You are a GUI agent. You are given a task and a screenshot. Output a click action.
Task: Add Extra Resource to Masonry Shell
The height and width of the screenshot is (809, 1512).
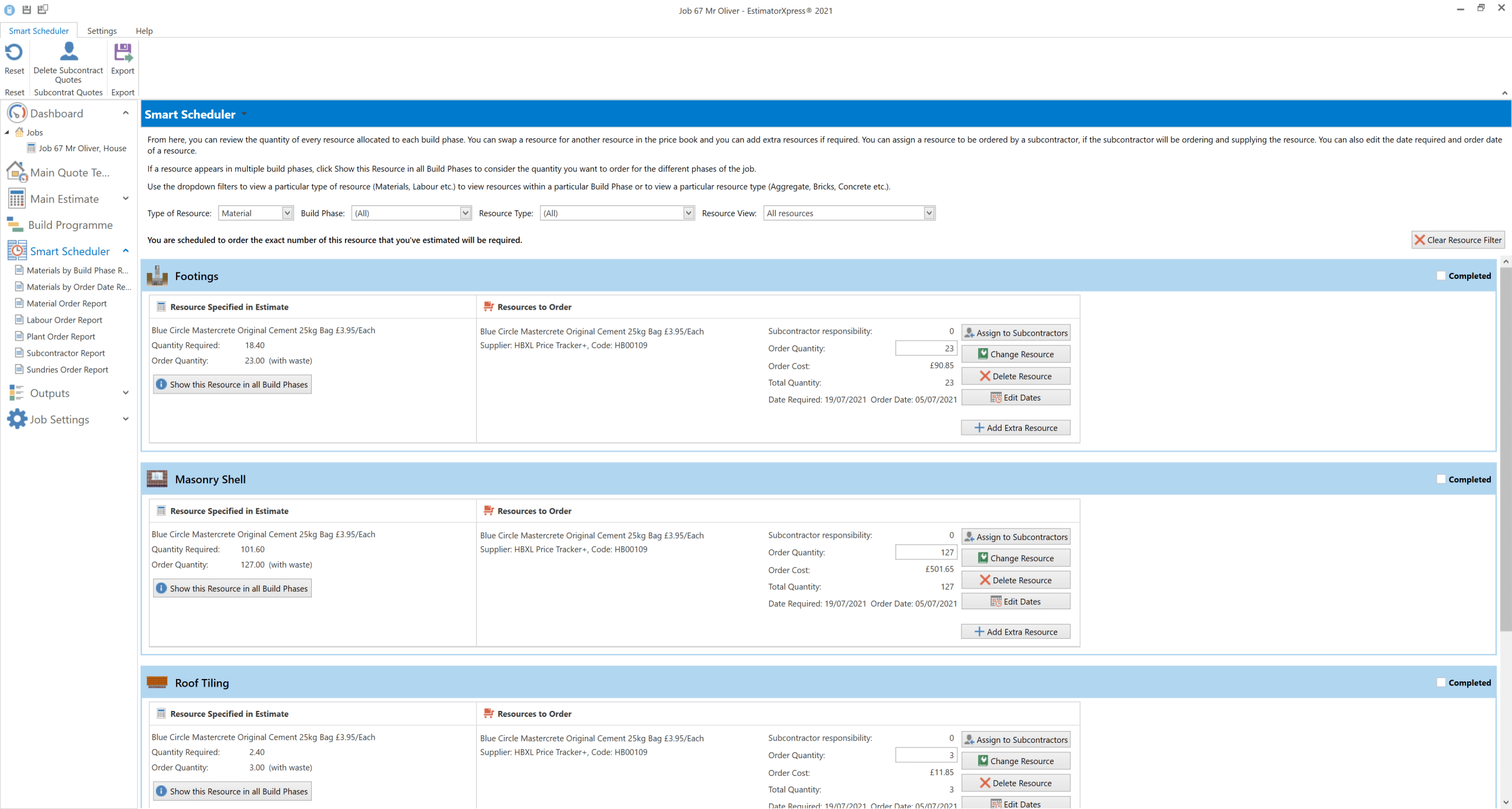[x=1016, y=632]
